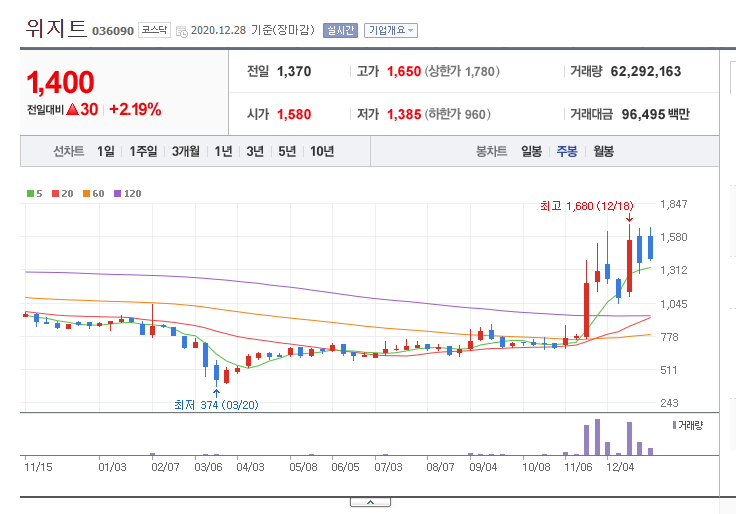Select the 1주일 line chart period
Viewport: 736px width, 514px height.
click(143, 151)
